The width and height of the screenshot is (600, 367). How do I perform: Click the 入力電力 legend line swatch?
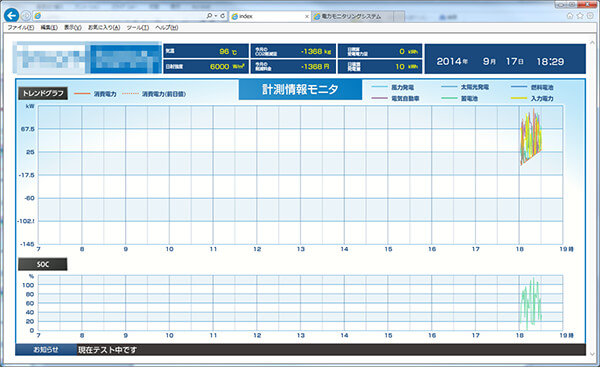519,98
